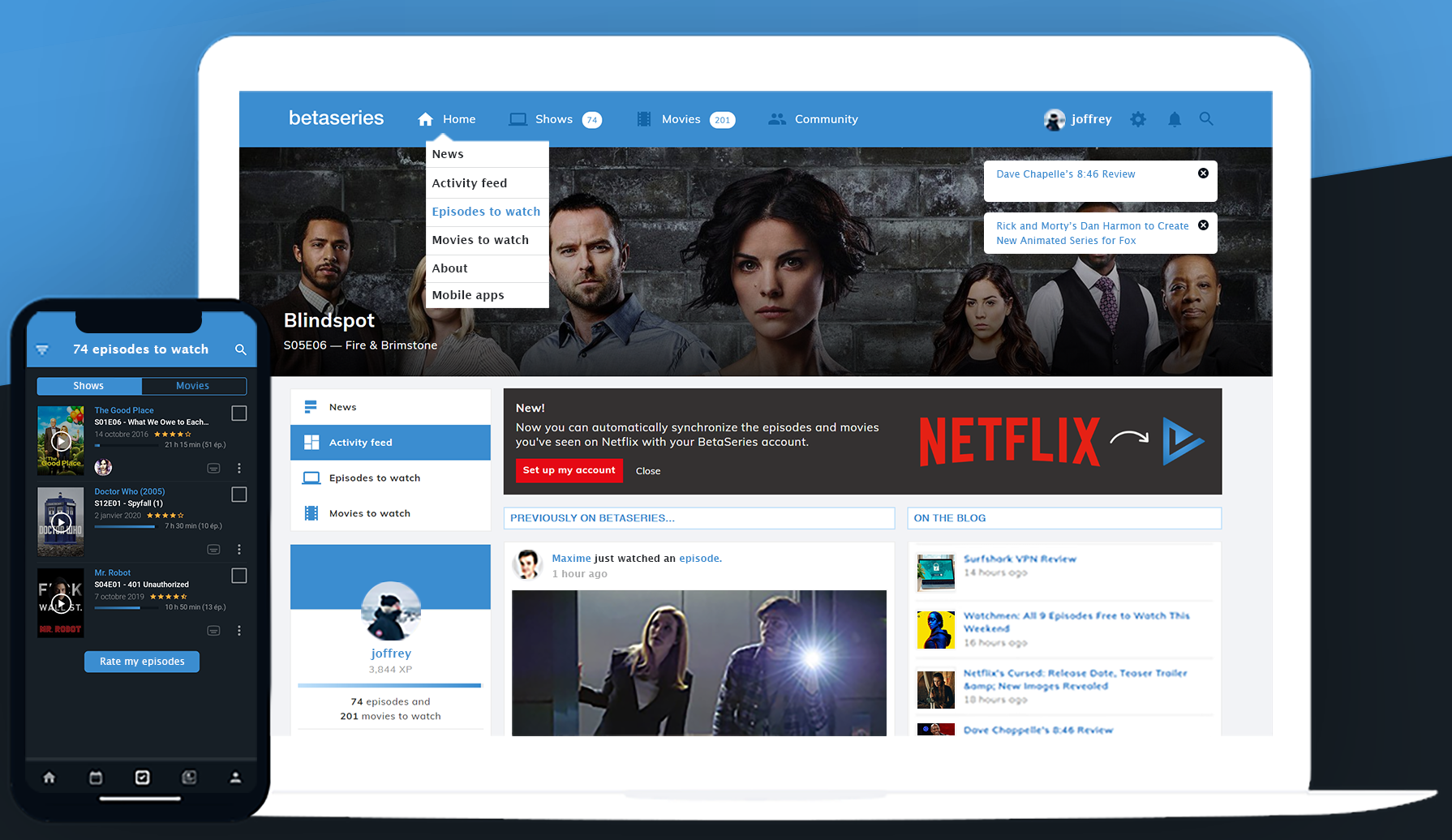Screen dimensions: 1452x840
Task: Select Episodes to watch in Home dropdown
Action: [488, 212]
